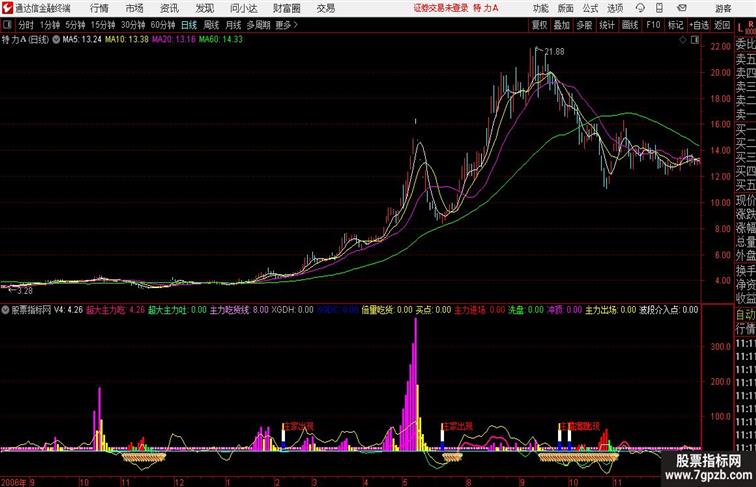The image size is (756, 487).
Task: Open indicator settings circle beside 股票指标网
Action: point(5,310)
